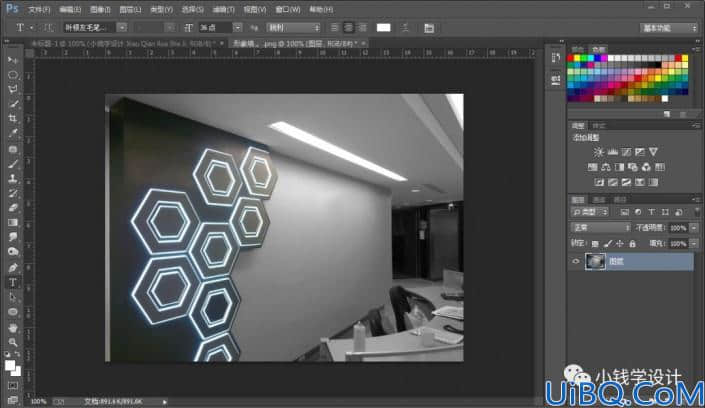
Task: Select the Magic Wand tool
Action: point(13,104)
